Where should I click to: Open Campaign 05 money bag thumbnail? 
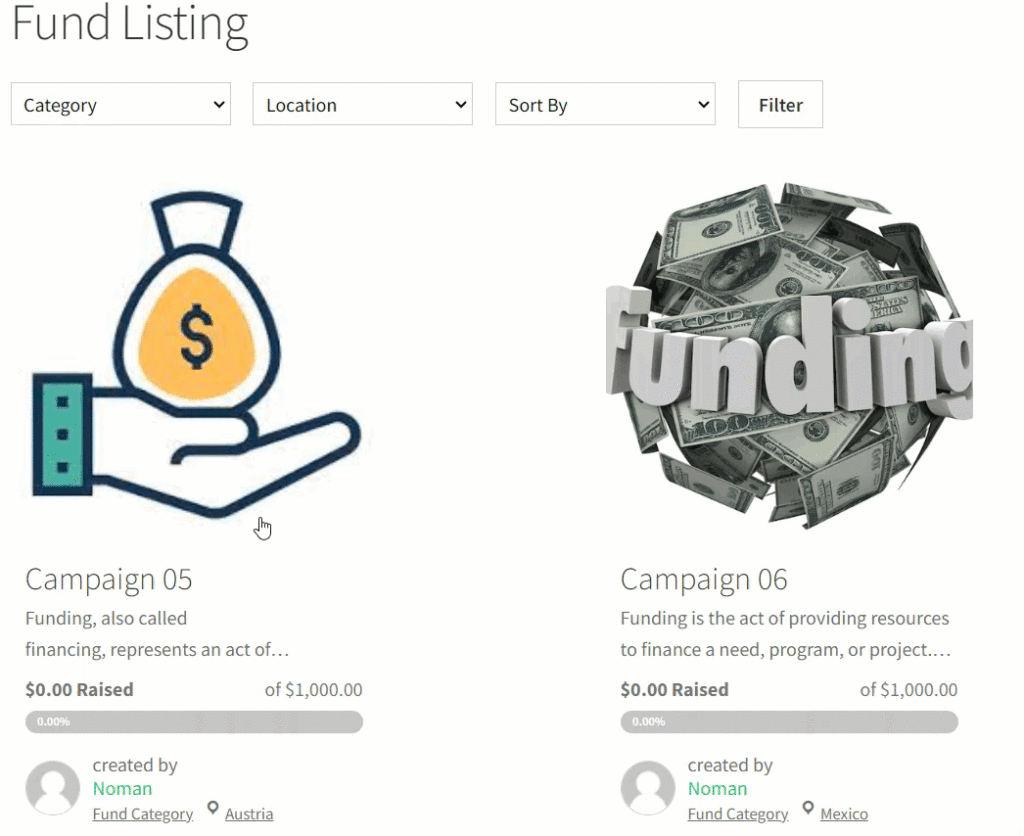point(196,355)
